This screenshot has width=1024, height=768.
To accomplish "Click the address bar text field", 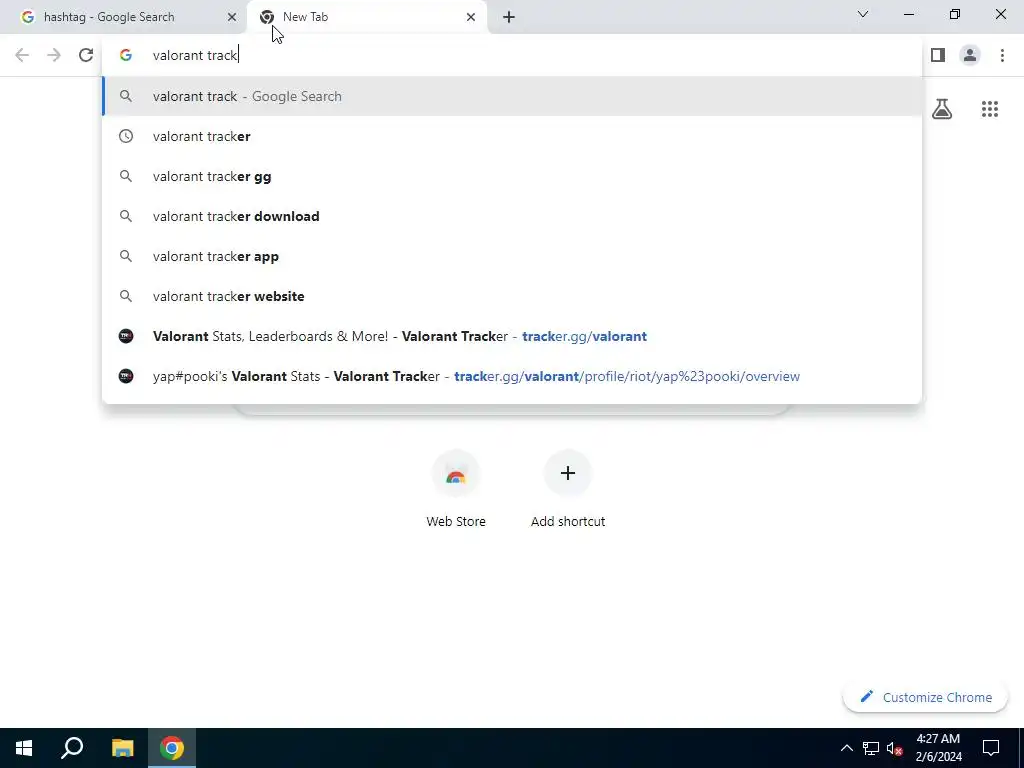I will pos(512,56).
